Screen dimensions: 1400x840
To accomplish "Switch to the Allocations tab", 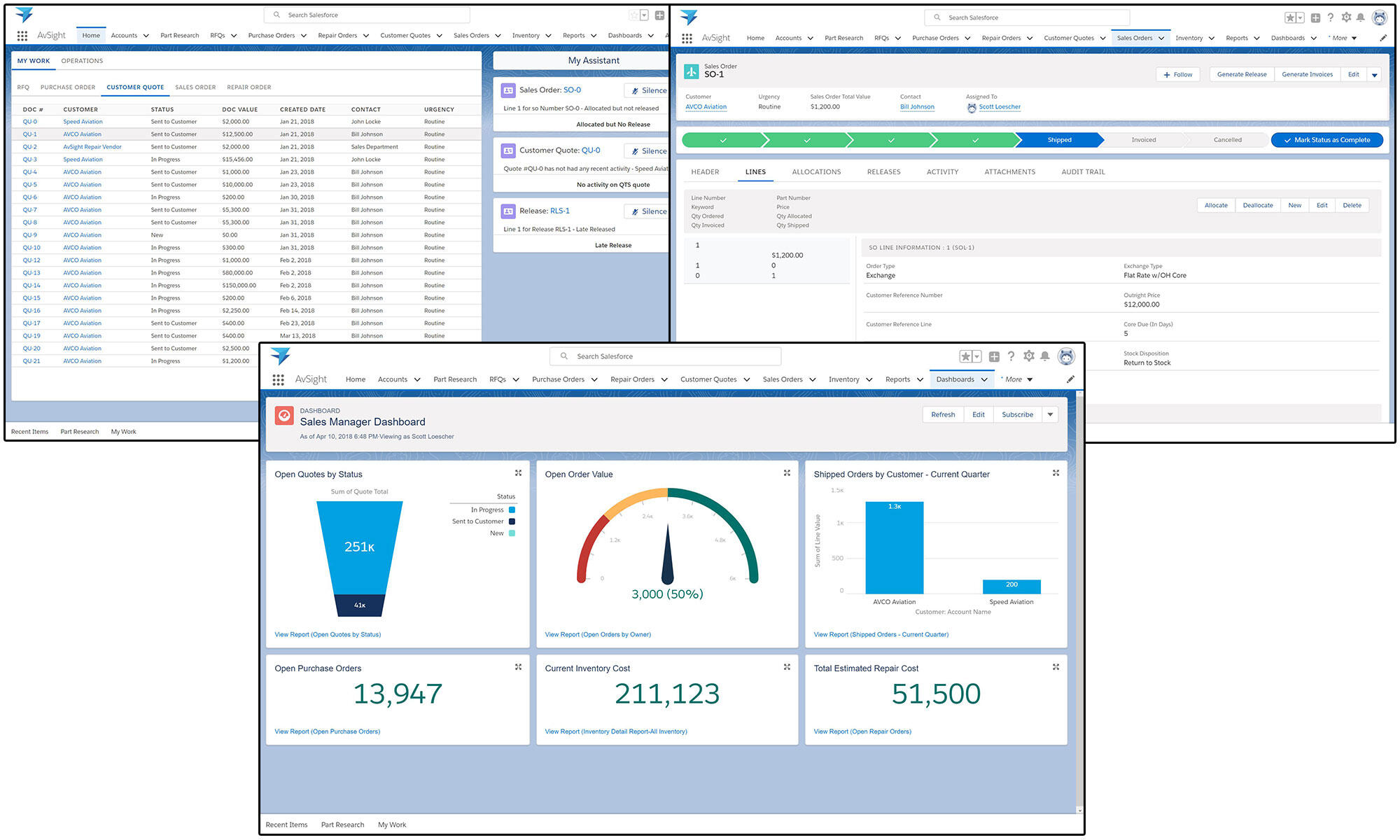I will click(x=816, y=171).
